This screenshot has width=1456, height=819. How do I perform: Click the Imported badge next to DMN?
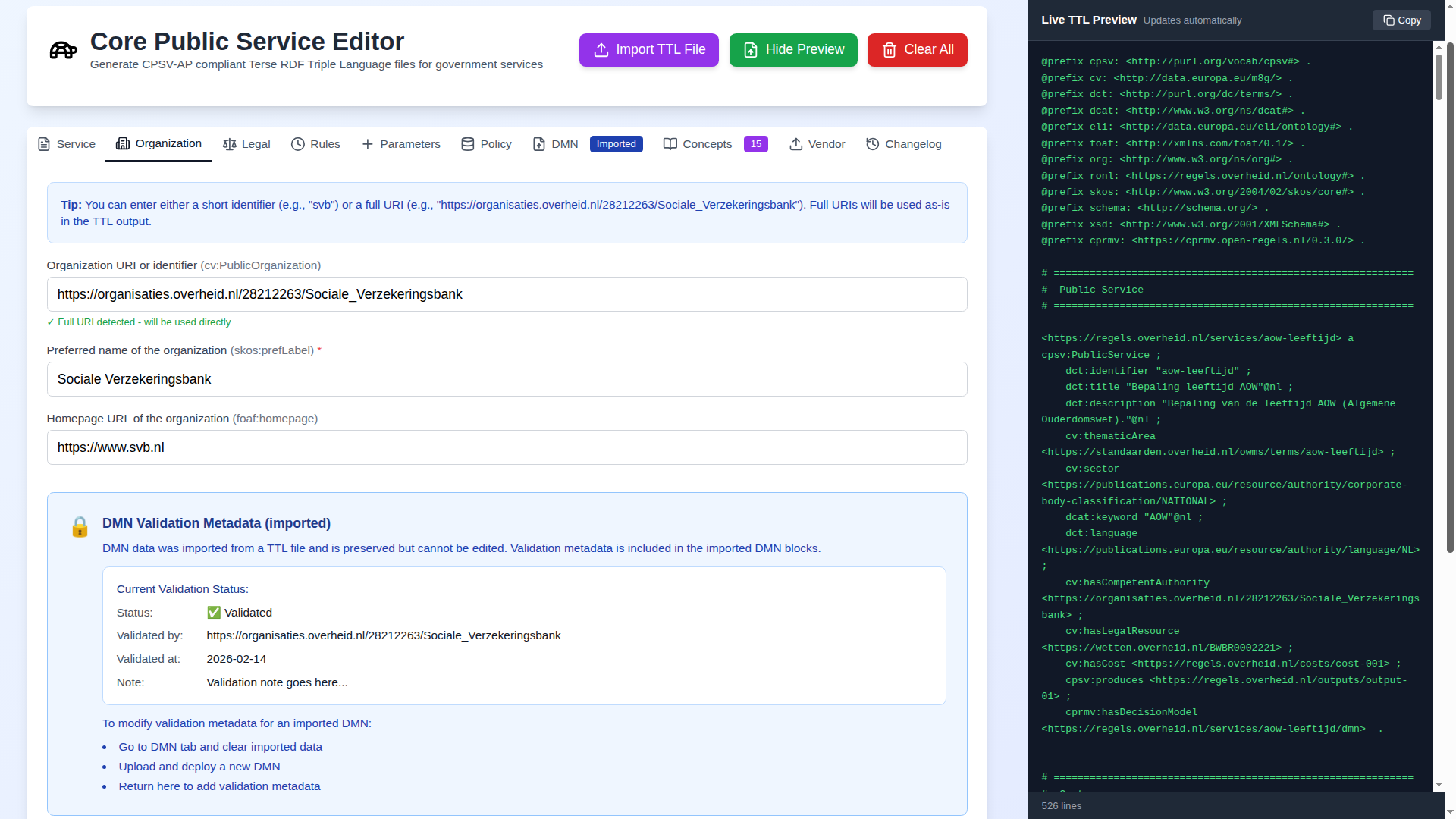(x=616, y=143)
